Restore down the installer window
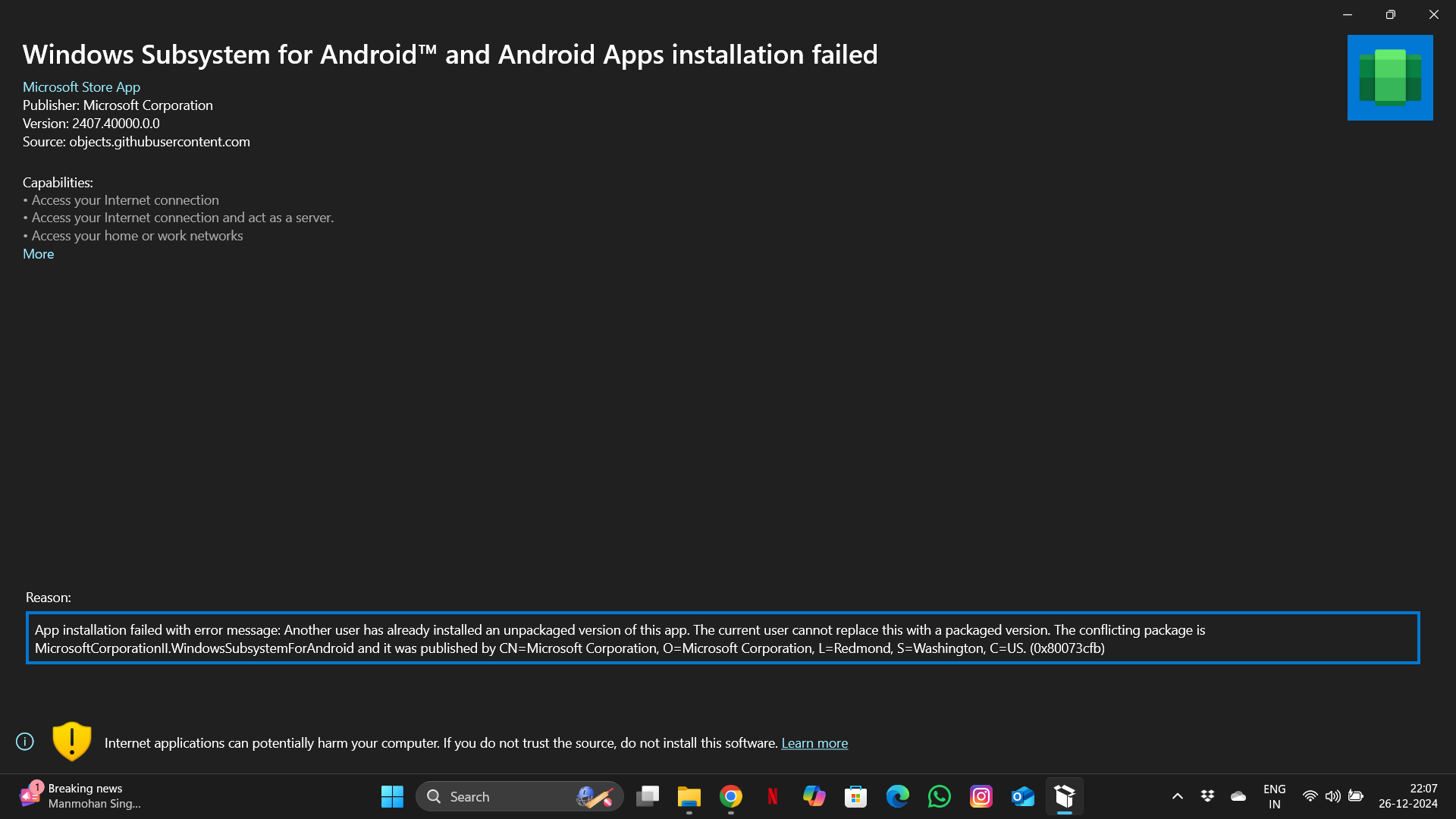This screenshot has width=1456, height=819. coord(1390,14)
